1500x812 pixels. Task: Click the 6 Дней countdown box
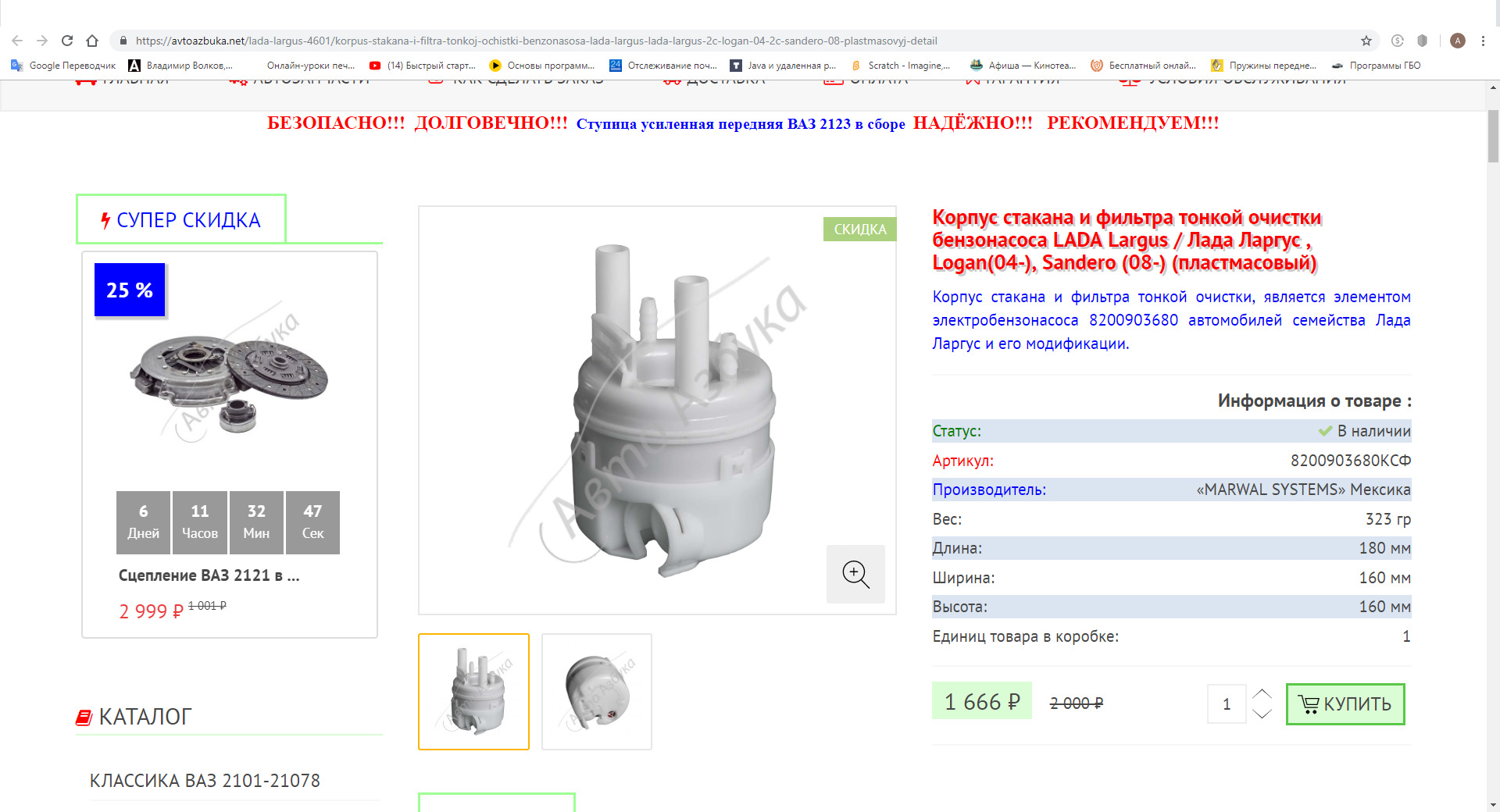pos(143,522)
